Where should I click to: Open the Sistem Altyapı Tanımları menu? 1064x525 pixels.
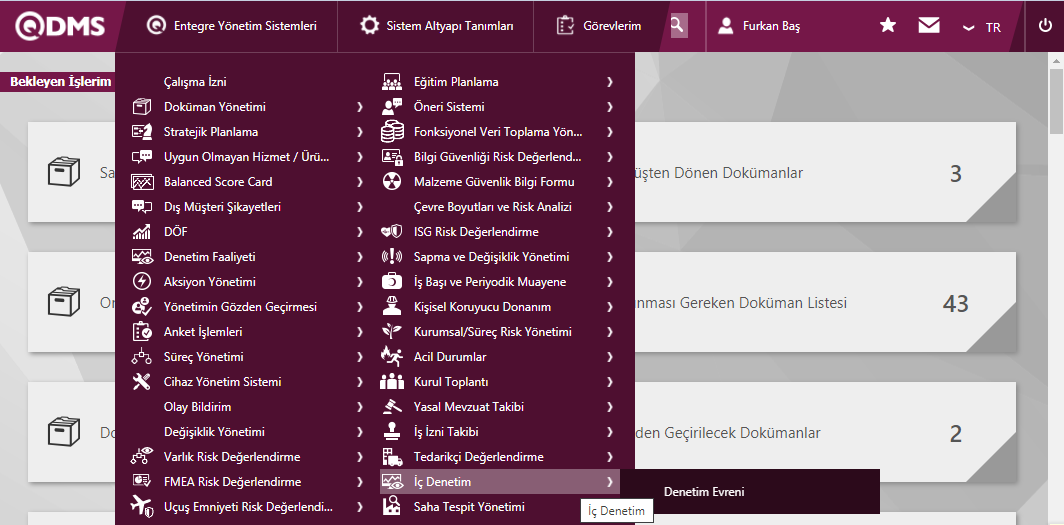pos(437,26)
